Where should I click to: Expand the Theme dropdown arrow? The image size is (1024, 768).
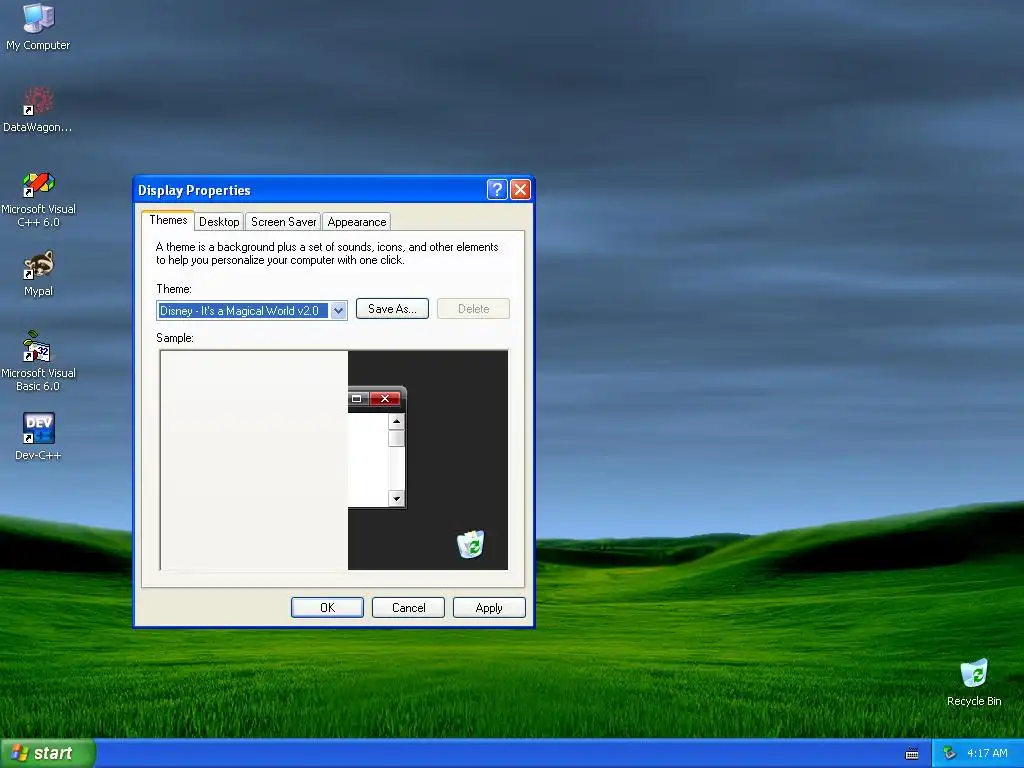pyautogui.click(x=338, y=311)
